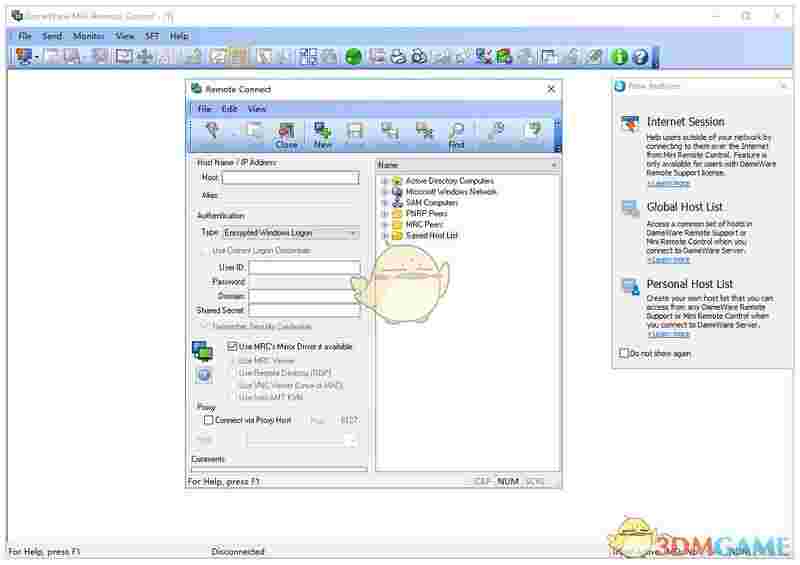
Task: Open the Monitor menu
Action: pos(88,36)
